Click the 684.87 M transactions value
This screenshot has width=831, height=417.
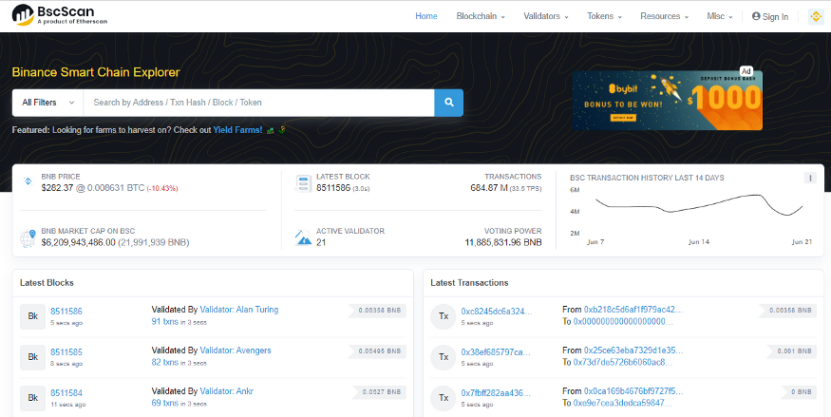point(489,188)
